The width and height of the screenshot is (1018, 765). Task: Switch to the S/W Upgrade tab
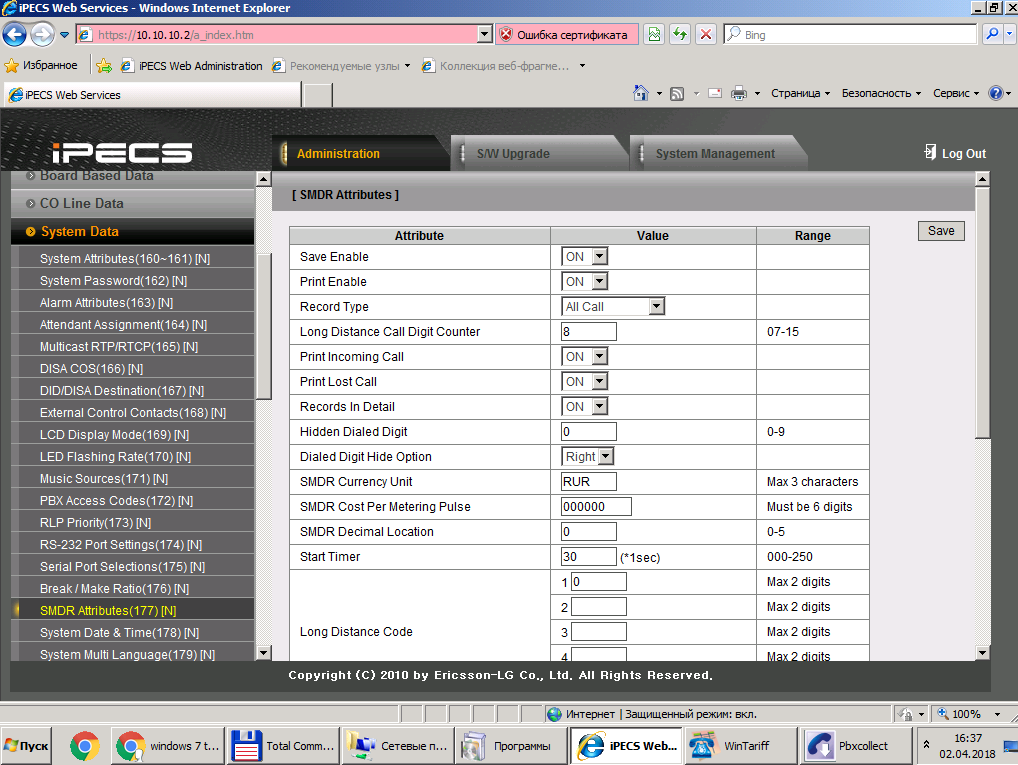click(513, 154)
